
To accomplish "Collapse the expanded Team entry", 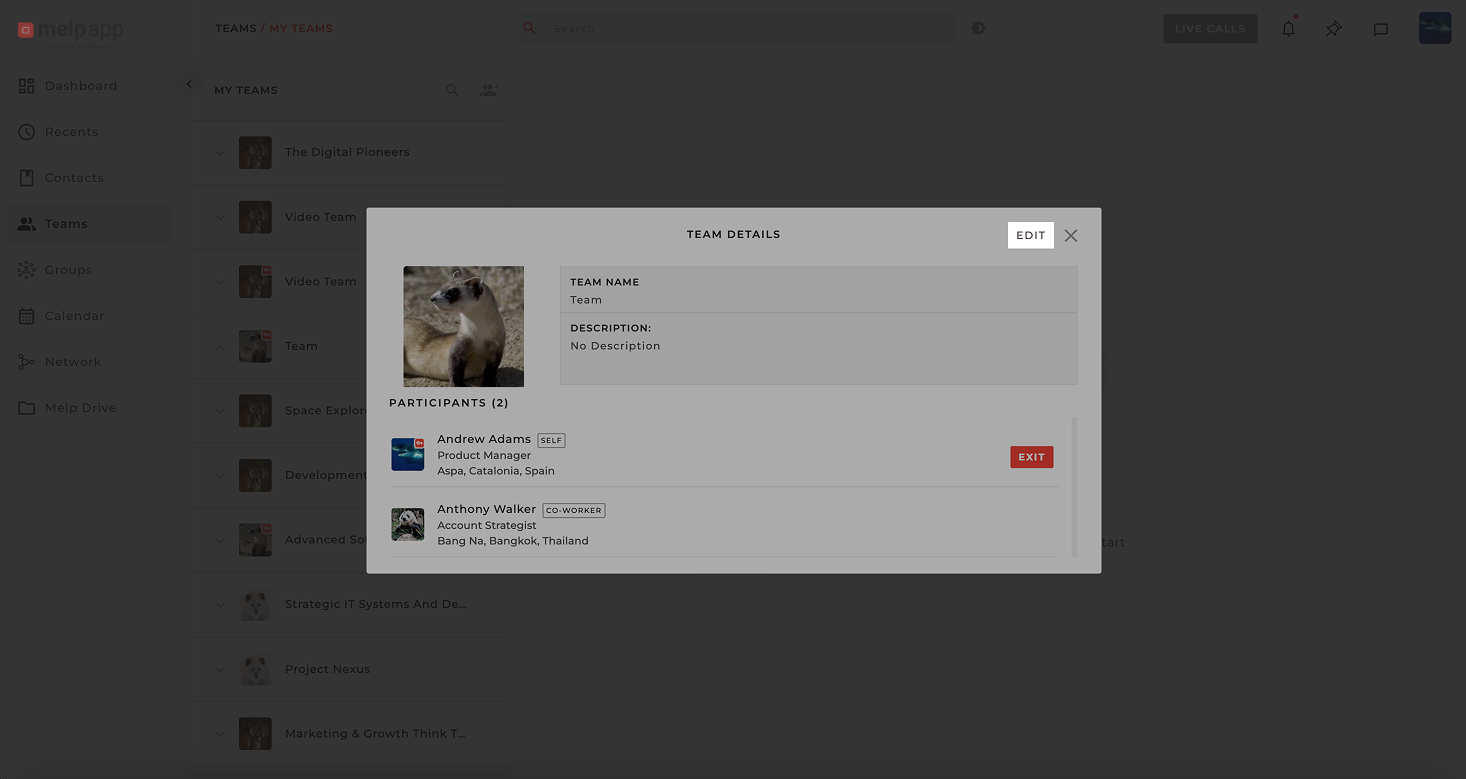I will click(221, 347).
